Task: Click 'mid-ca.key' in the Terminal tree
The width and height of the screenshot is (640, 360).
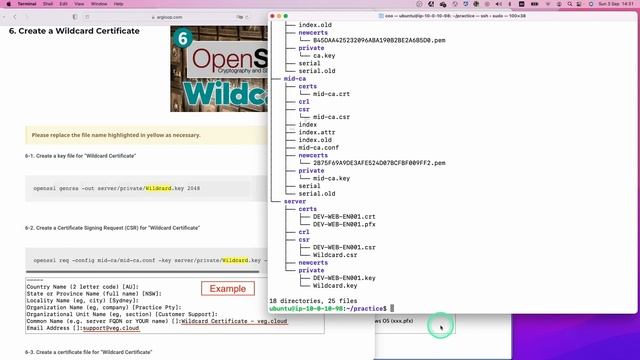Action: click(x=331, y=178)
